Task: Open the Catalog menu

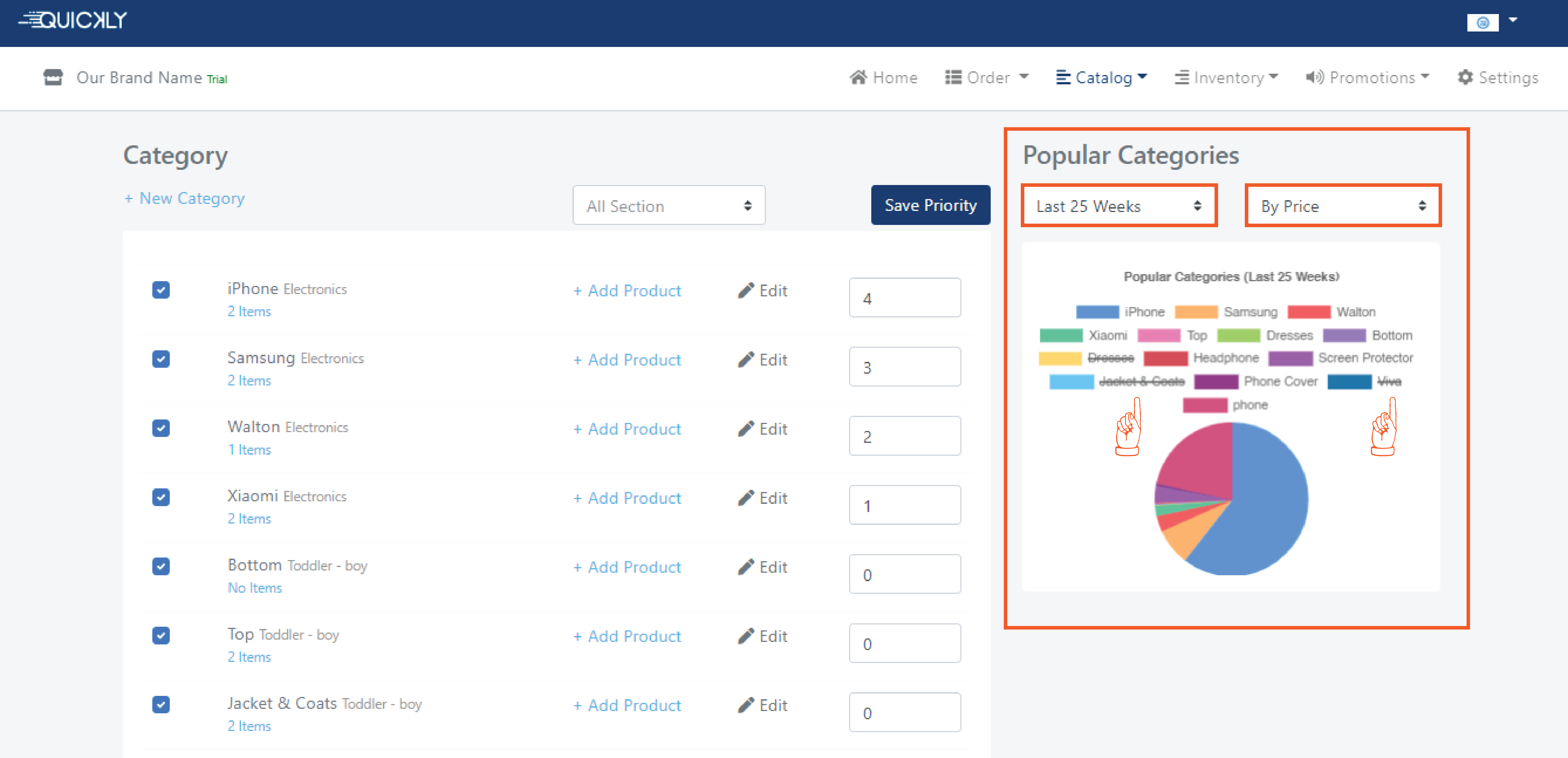Action: 1102,77
